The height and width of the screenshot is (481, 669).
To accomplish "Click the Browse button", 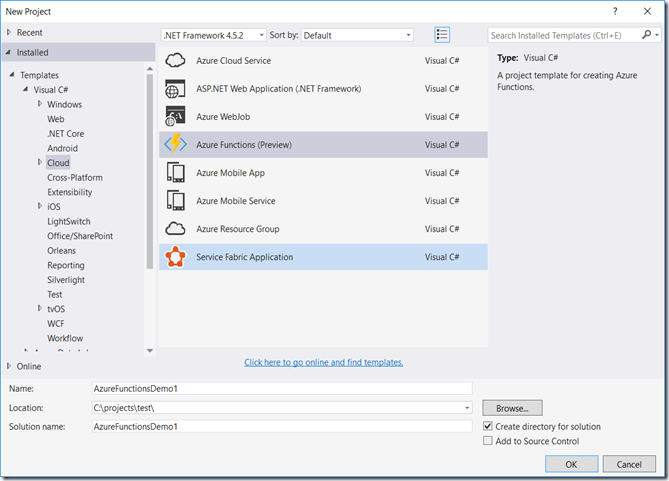I will 512,408.
